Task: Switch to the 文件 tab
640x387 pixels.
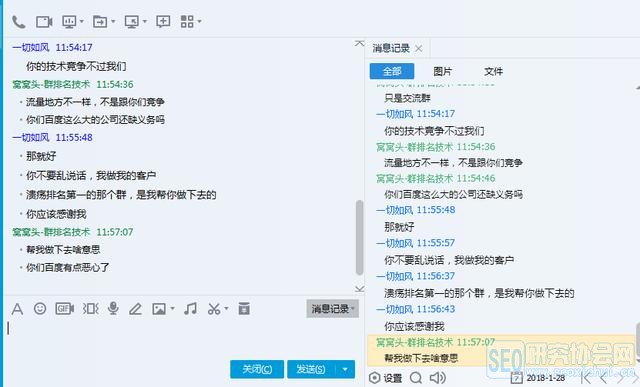Action: [x=493, y=71]
